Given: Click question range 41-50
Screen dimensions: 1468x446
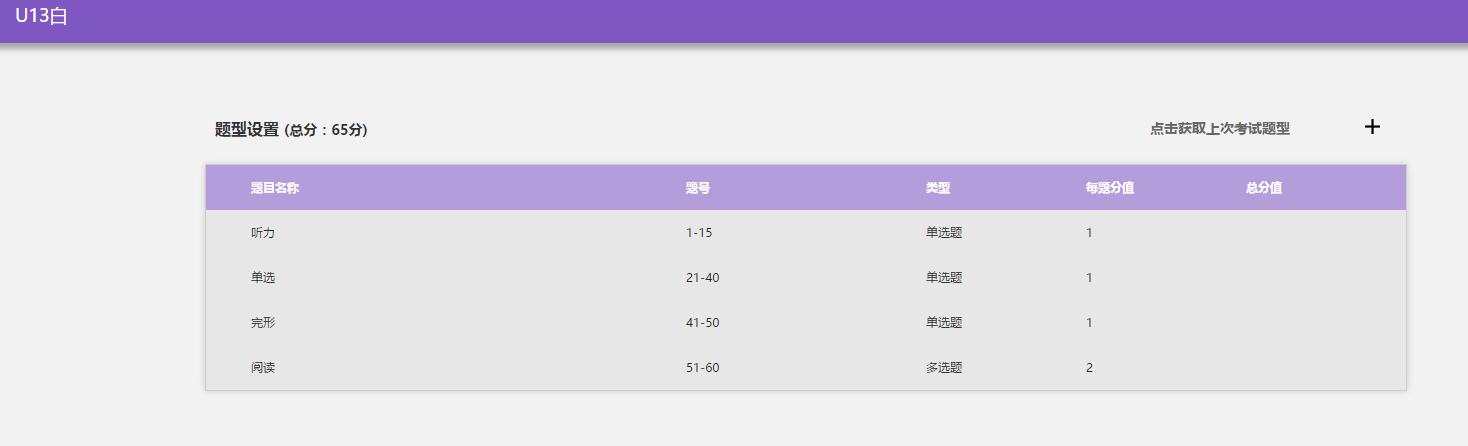Looking at the screenshot, I should pos(702,323).
